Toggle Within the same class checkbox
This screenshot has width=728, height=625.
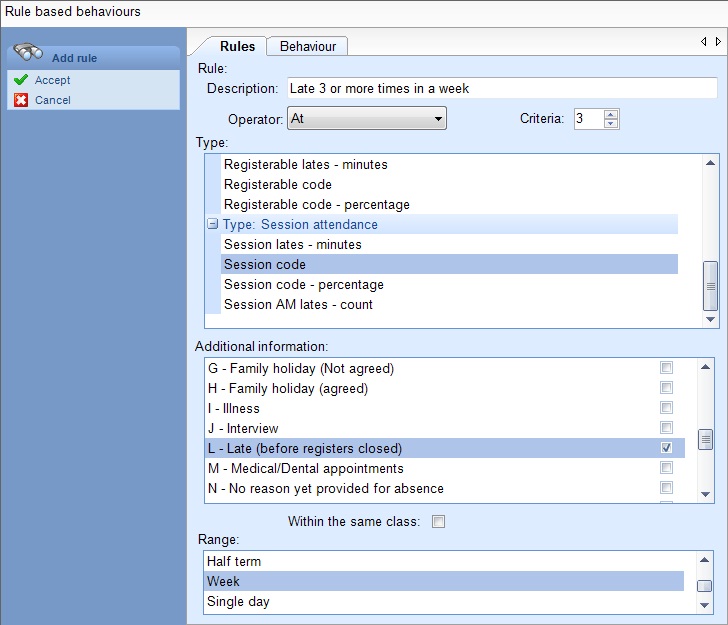tap(438, 521)
